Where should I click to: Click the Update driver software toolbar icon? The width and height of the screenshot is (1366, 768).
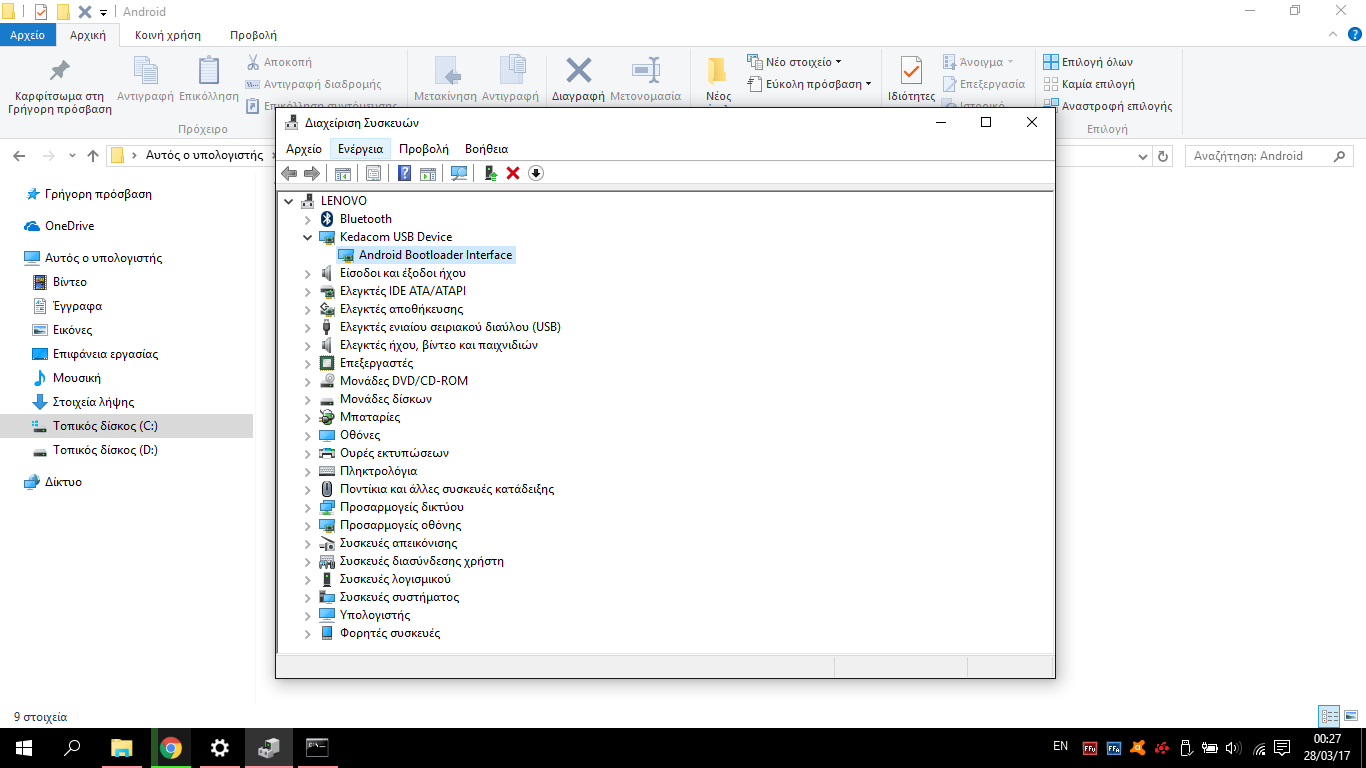point(490,174)
